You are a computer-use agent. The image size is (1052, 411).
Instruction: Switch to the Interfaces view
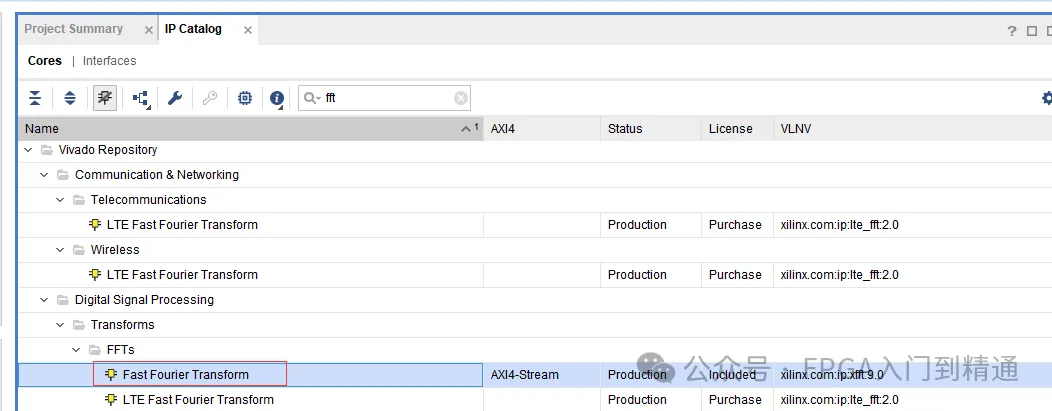tap(109, 60)
